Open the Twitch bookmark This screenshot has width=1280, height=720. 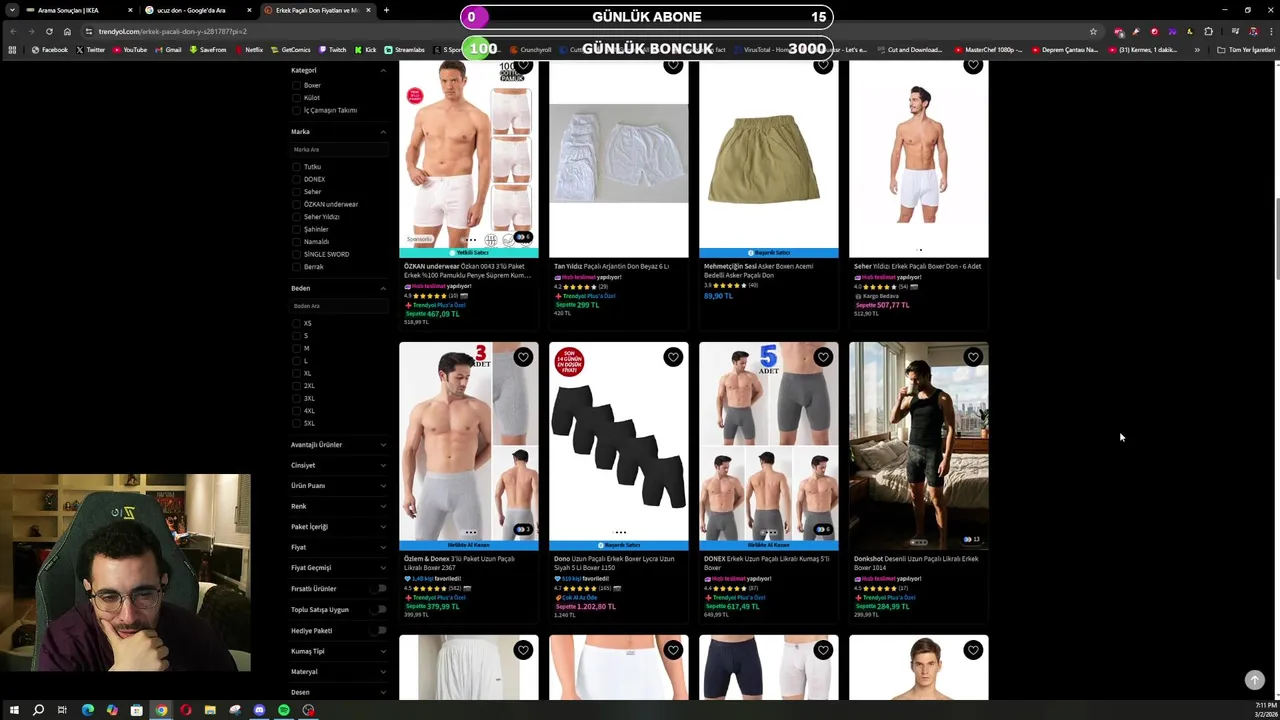click(333, 50)
